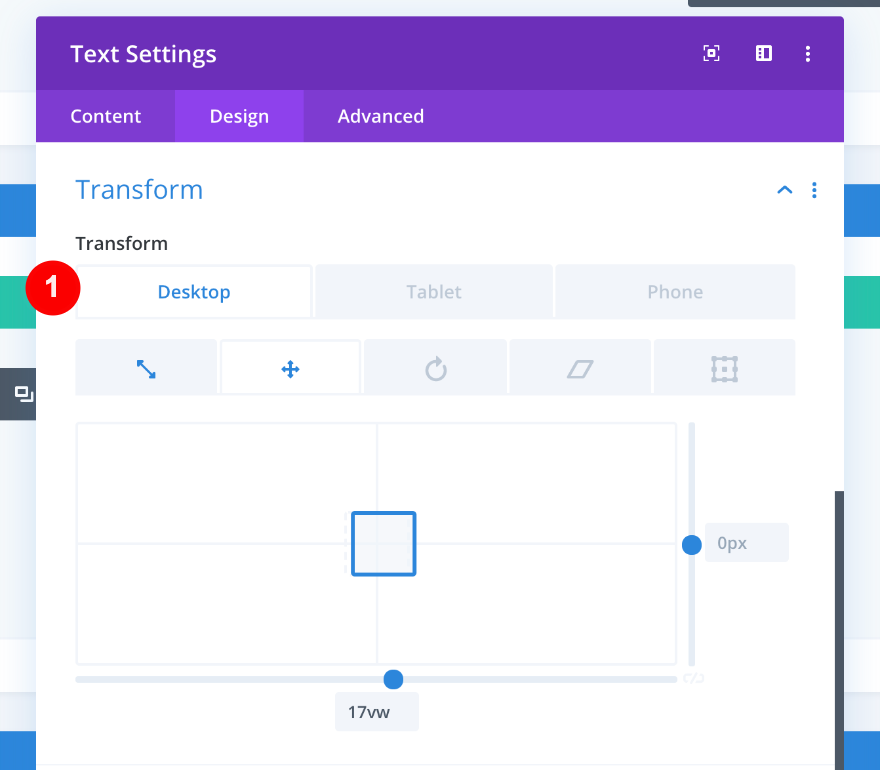Click the snap-to-sidebar columns icon
Screen dimensions: 880x770
click(763, 54)
